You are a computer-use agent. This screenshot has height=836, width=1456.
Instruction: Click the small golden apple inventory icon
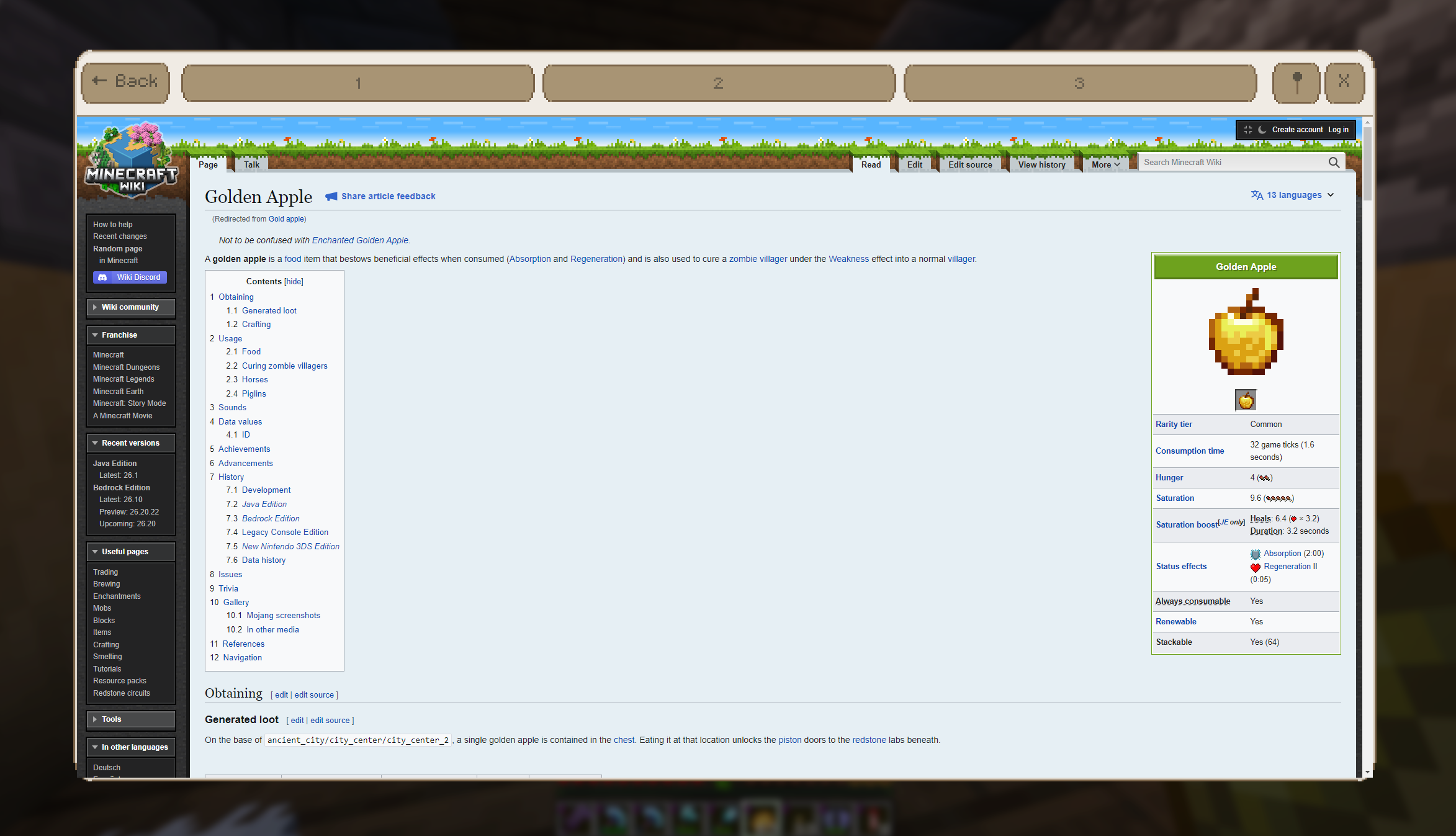(x=1246, y=400)
